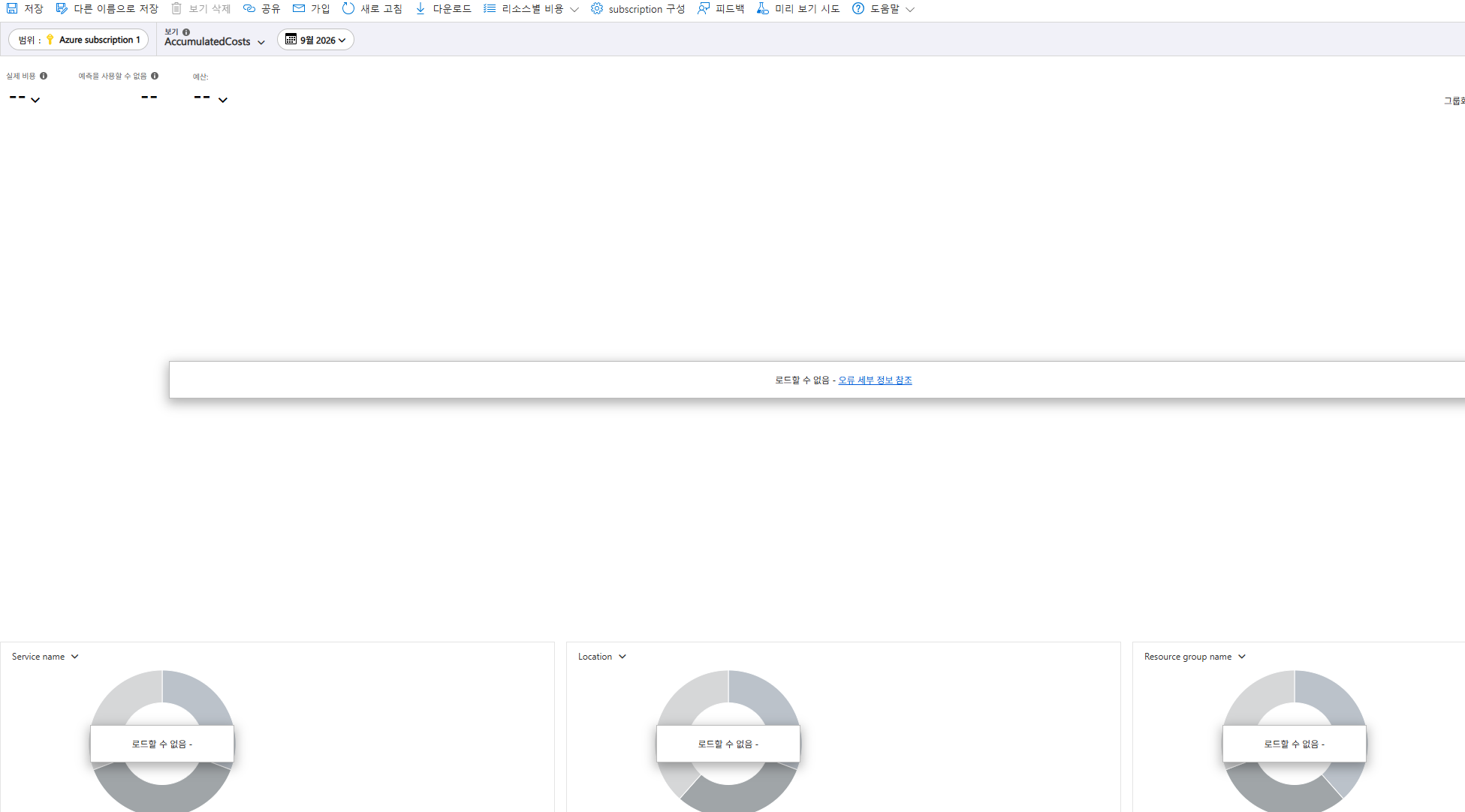This screenshot has width=1465, height=812.
Task: Click the Azure subscription 1 scope pill
Action: tap(78, 40)
